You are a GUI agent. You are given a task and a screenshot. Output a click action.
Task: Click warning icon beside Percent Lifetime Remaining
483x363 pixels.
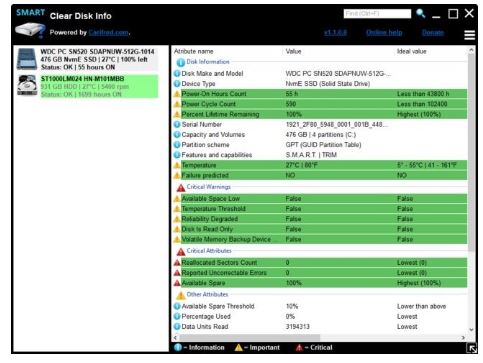point(177,114)
